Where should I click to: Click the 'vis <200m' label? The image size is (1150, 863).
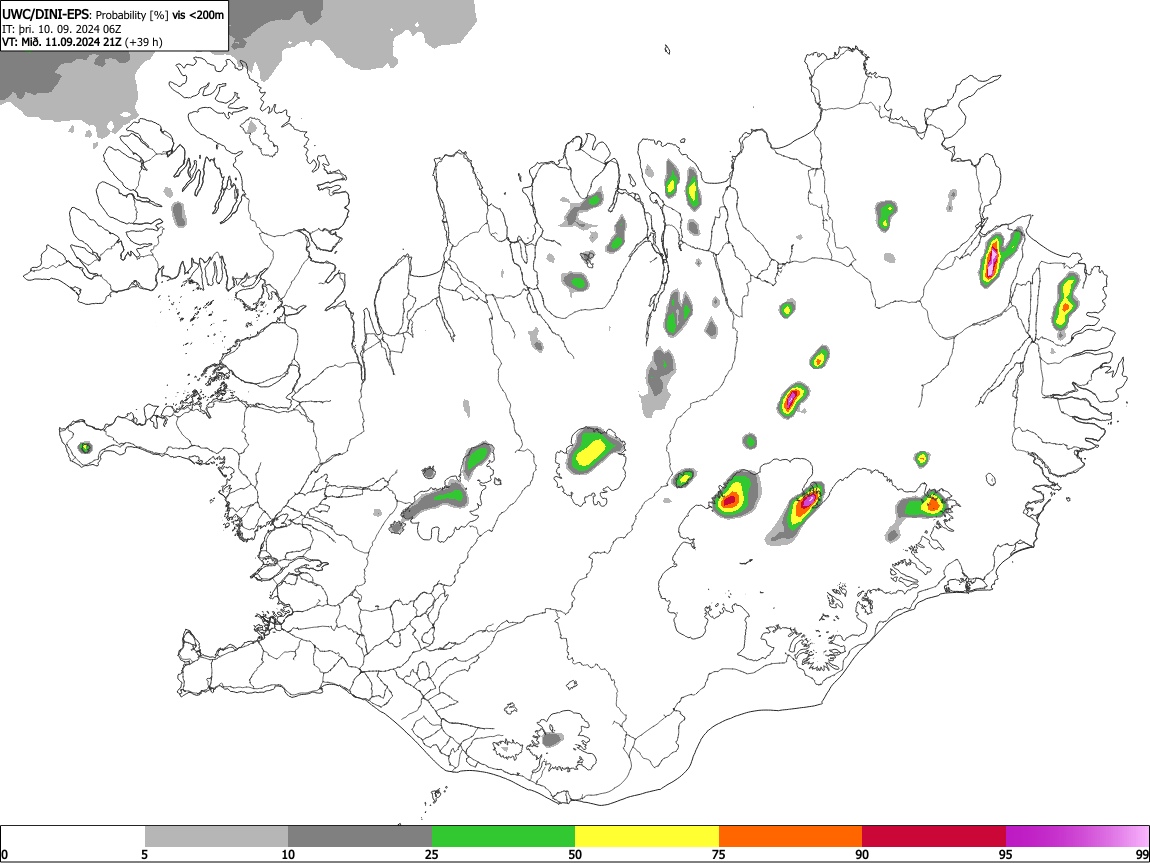[198, 15]
